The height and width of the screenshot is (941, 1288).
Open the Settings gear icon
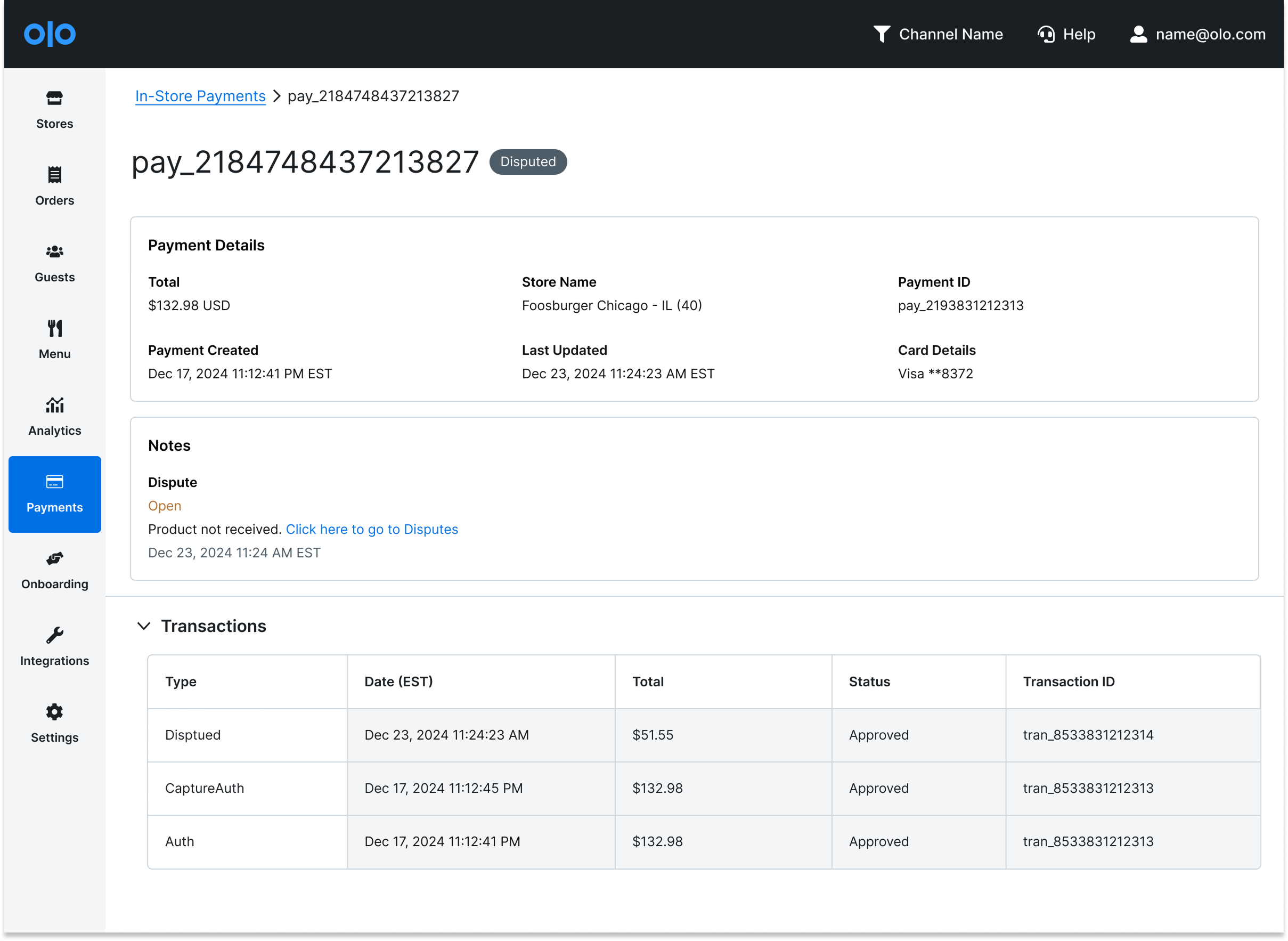point(55,712)
